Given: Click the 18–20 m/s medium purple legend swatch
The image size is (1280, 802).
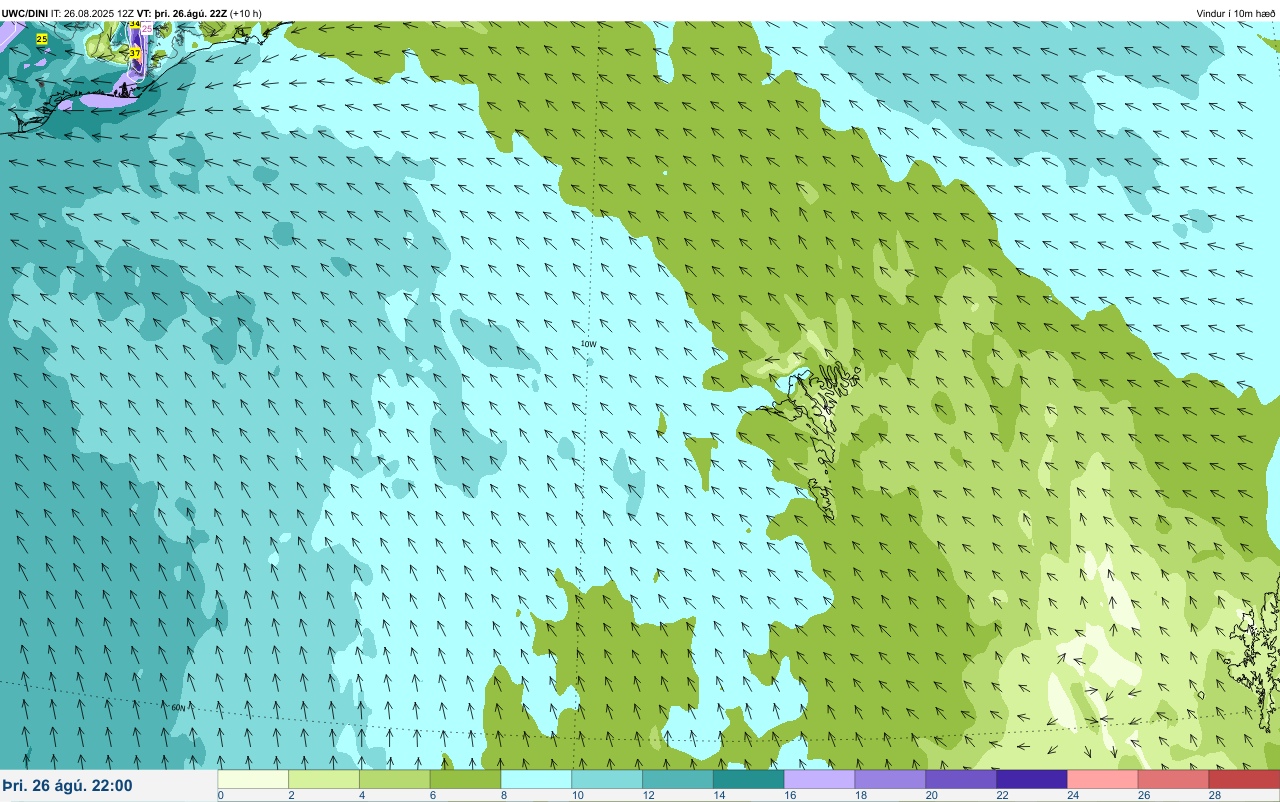Looking at the screenshot, I should pos(891,779).
